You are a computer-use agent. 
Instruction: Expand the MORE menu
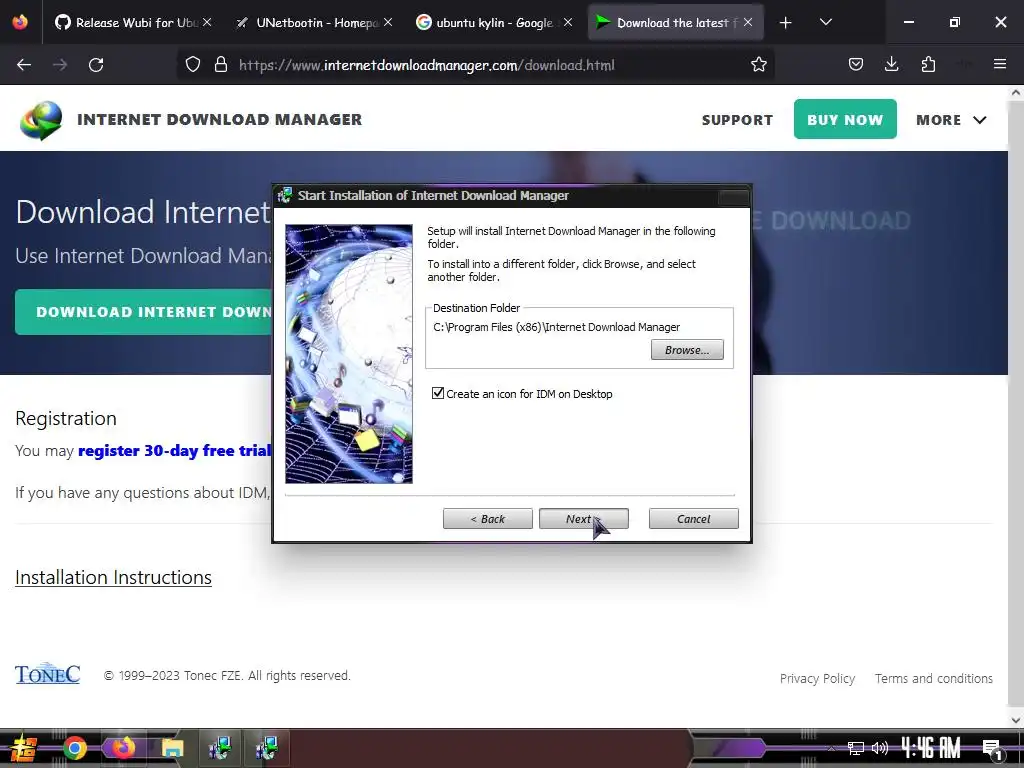951,120
